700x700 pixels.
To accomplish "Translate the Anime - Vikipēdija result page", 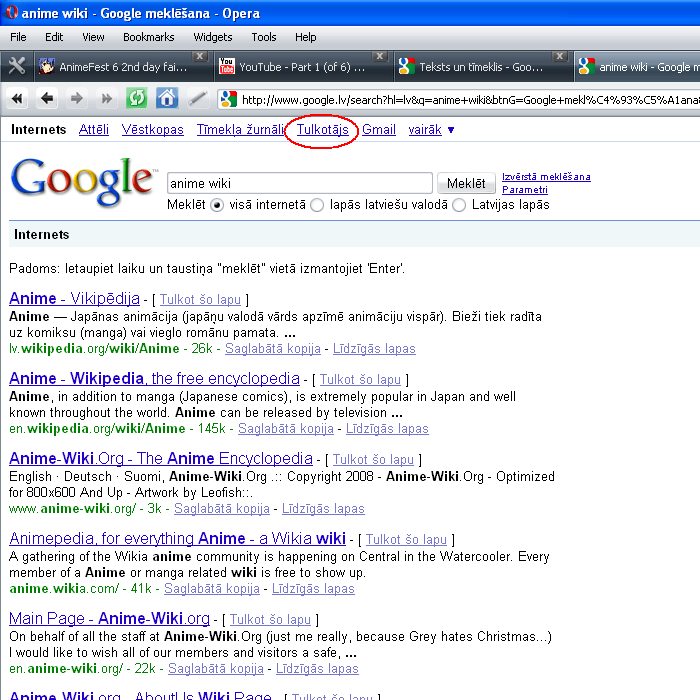I will tap(200, 299).
